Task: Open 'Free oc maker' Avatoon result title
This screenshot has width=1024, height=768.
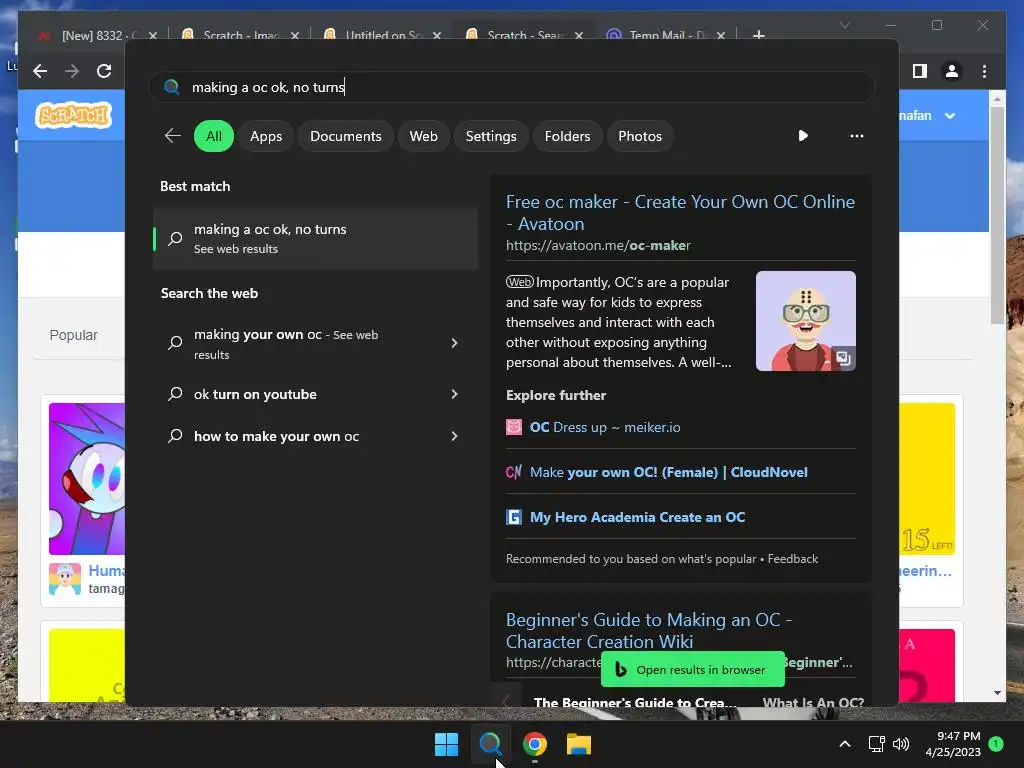Action: point(680,213)
